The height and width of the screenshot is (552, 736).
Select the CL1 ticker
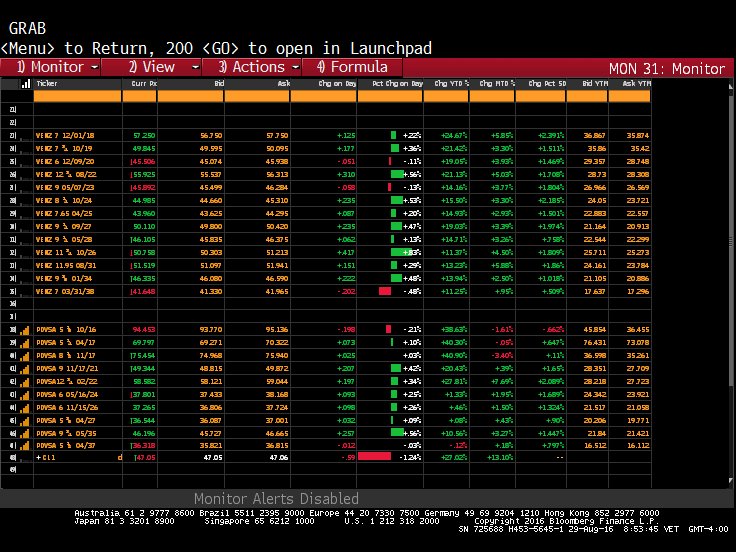coord(49,457)
